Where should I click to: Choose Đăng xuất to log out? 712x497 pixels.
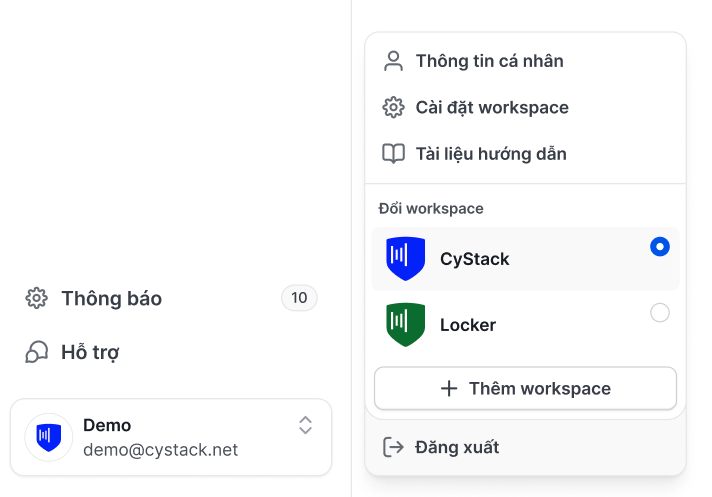tap(525, 447)
